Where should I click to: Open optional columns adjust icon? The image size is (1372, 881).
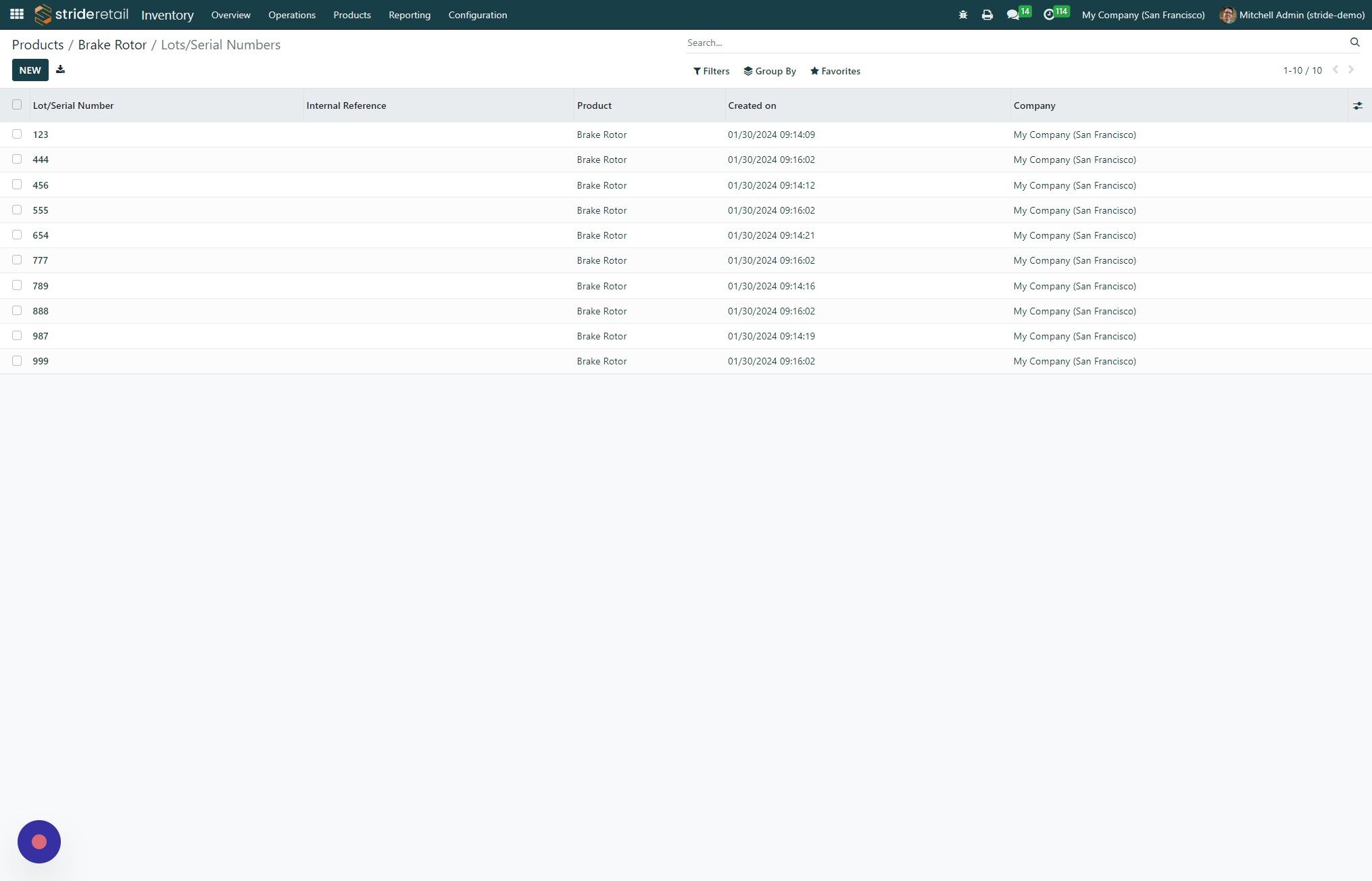point(1358,105)
